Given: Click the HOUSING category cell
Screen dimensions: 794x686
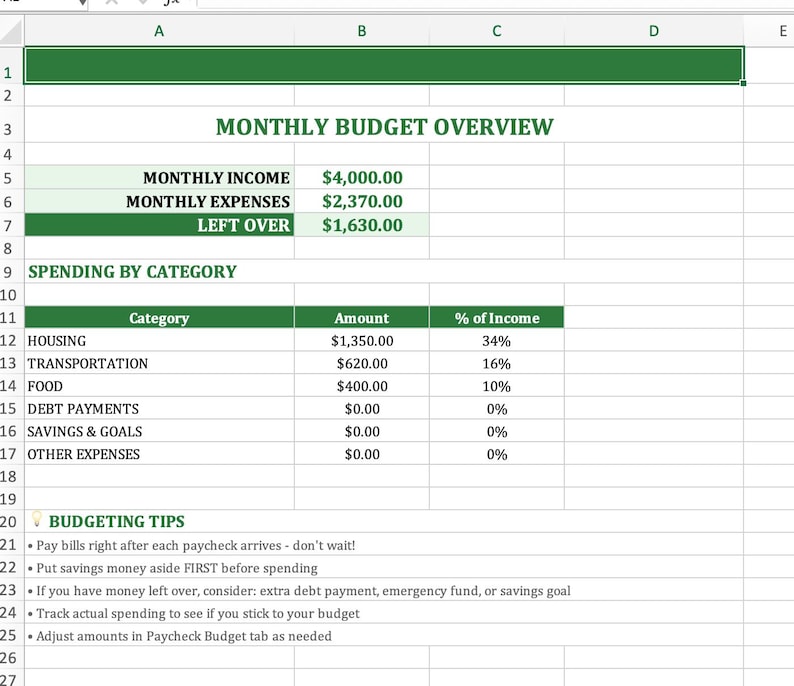Looking at the screenshot, I should tap(159, 341).
